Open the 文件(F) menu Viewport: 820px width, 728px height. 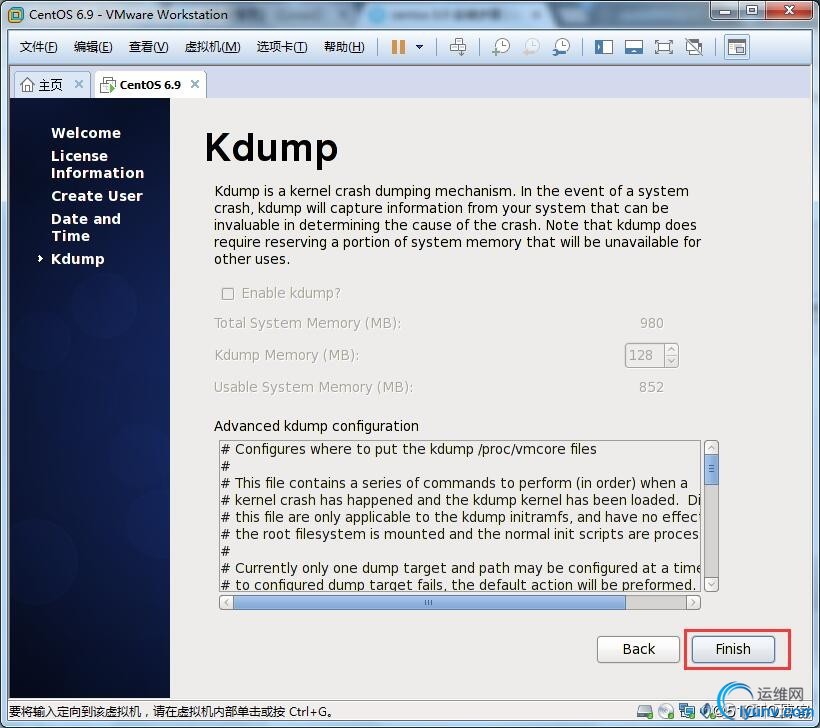tap(38, 47)
